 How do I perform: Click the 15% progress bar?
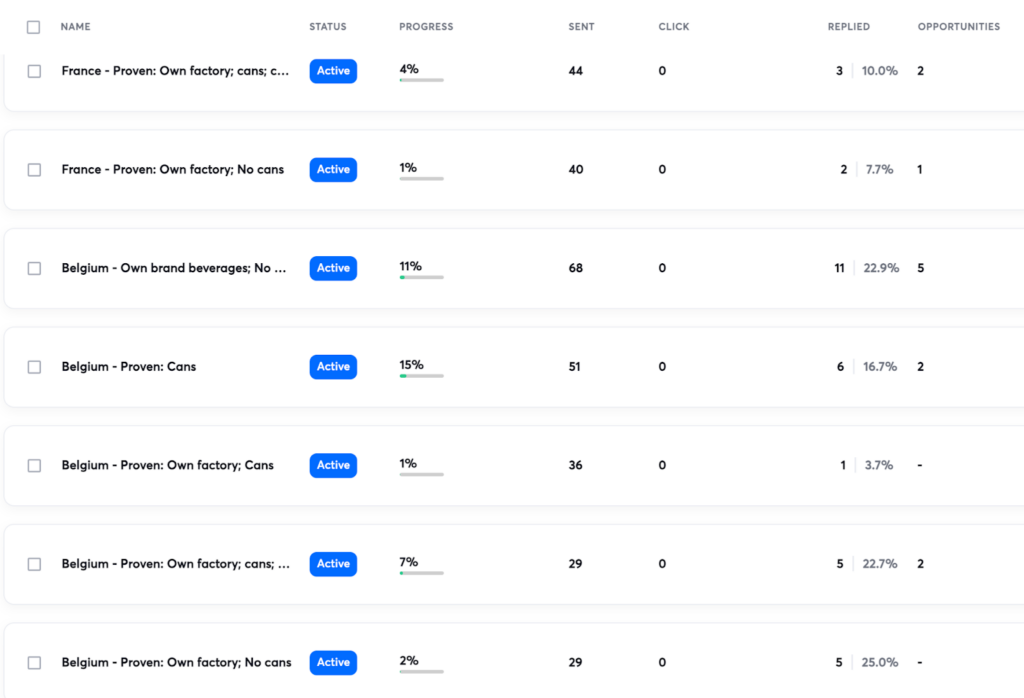(x=421, y=376)
